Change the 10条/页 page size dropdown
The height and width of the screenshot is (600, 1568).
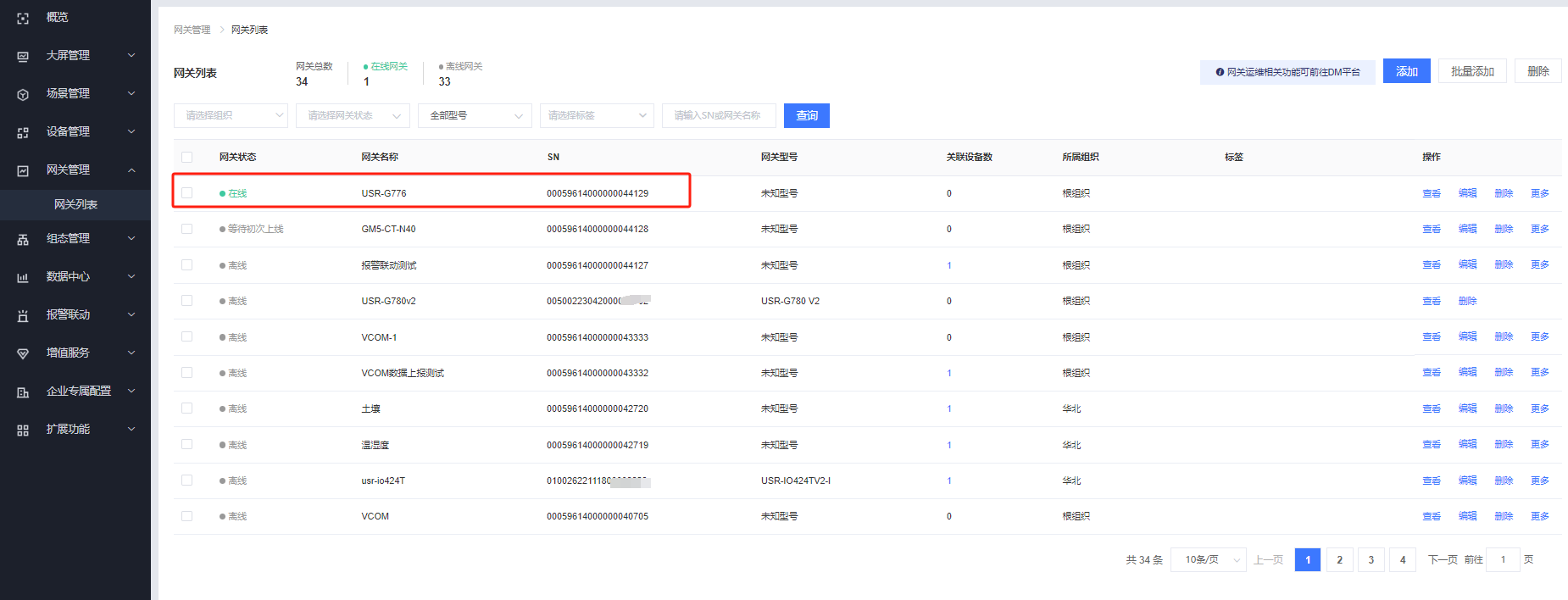1208,559
